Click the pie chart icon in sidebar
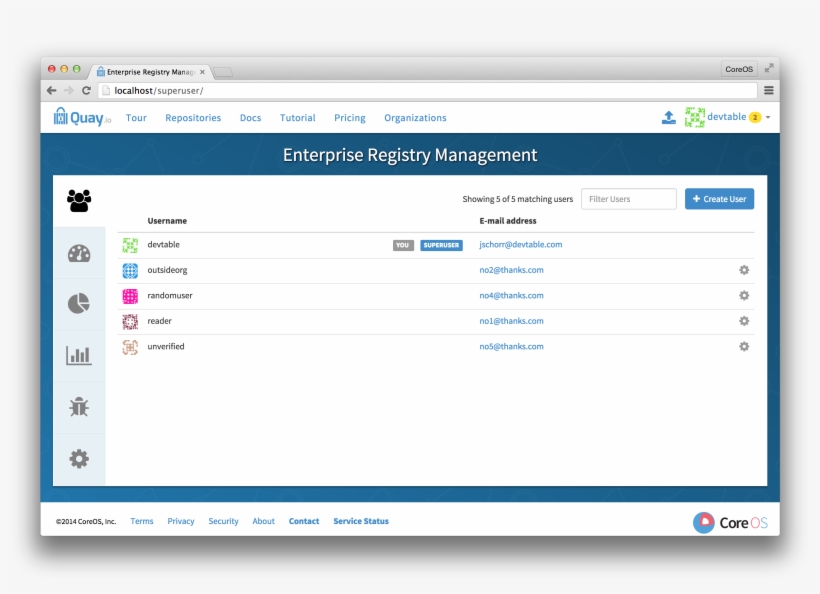Viewport: 820px width, 594px height. pyautogui.click(x=79, y=304)
